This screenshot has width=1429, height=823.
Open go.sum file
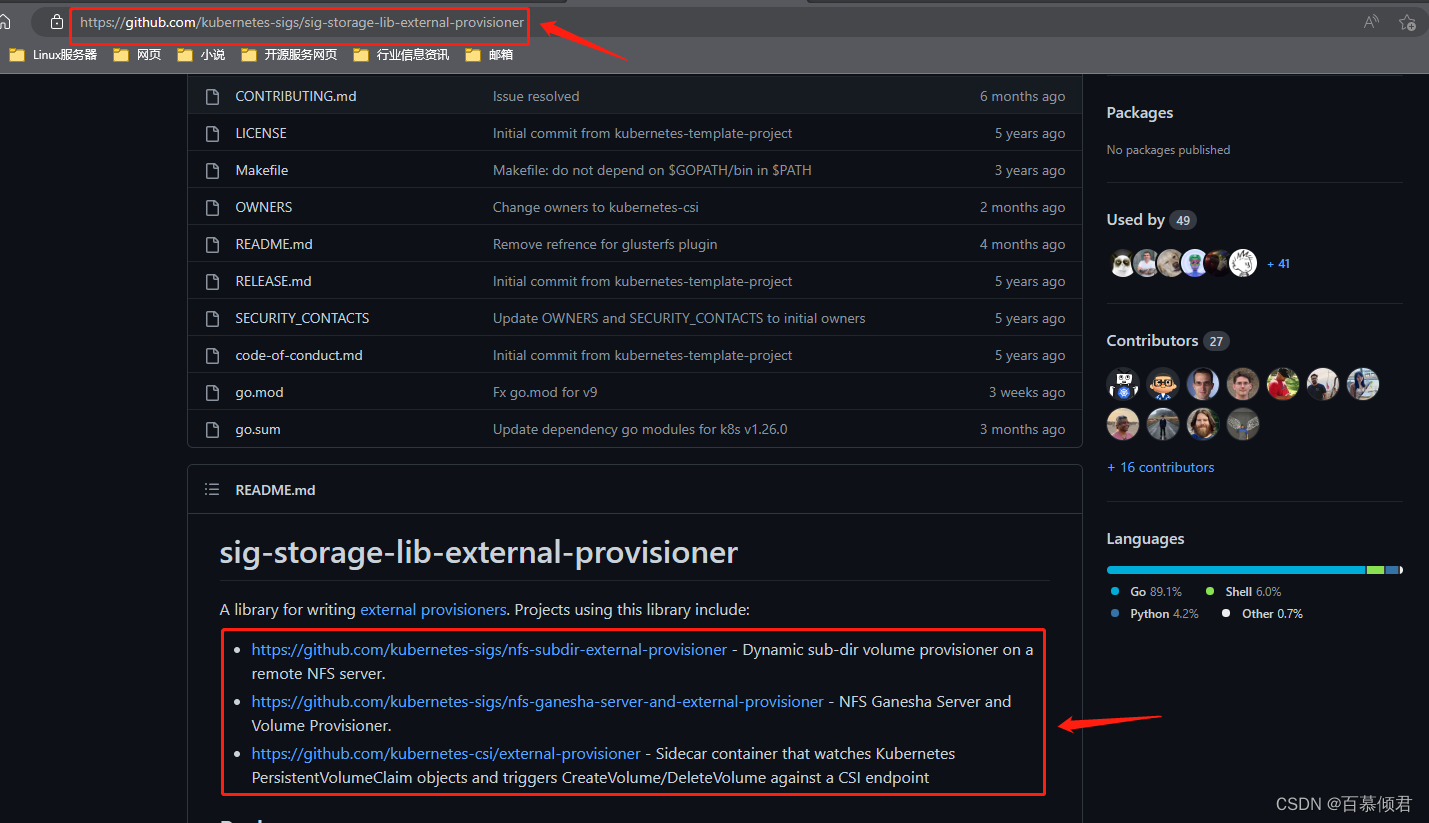[x=258, y=429]
